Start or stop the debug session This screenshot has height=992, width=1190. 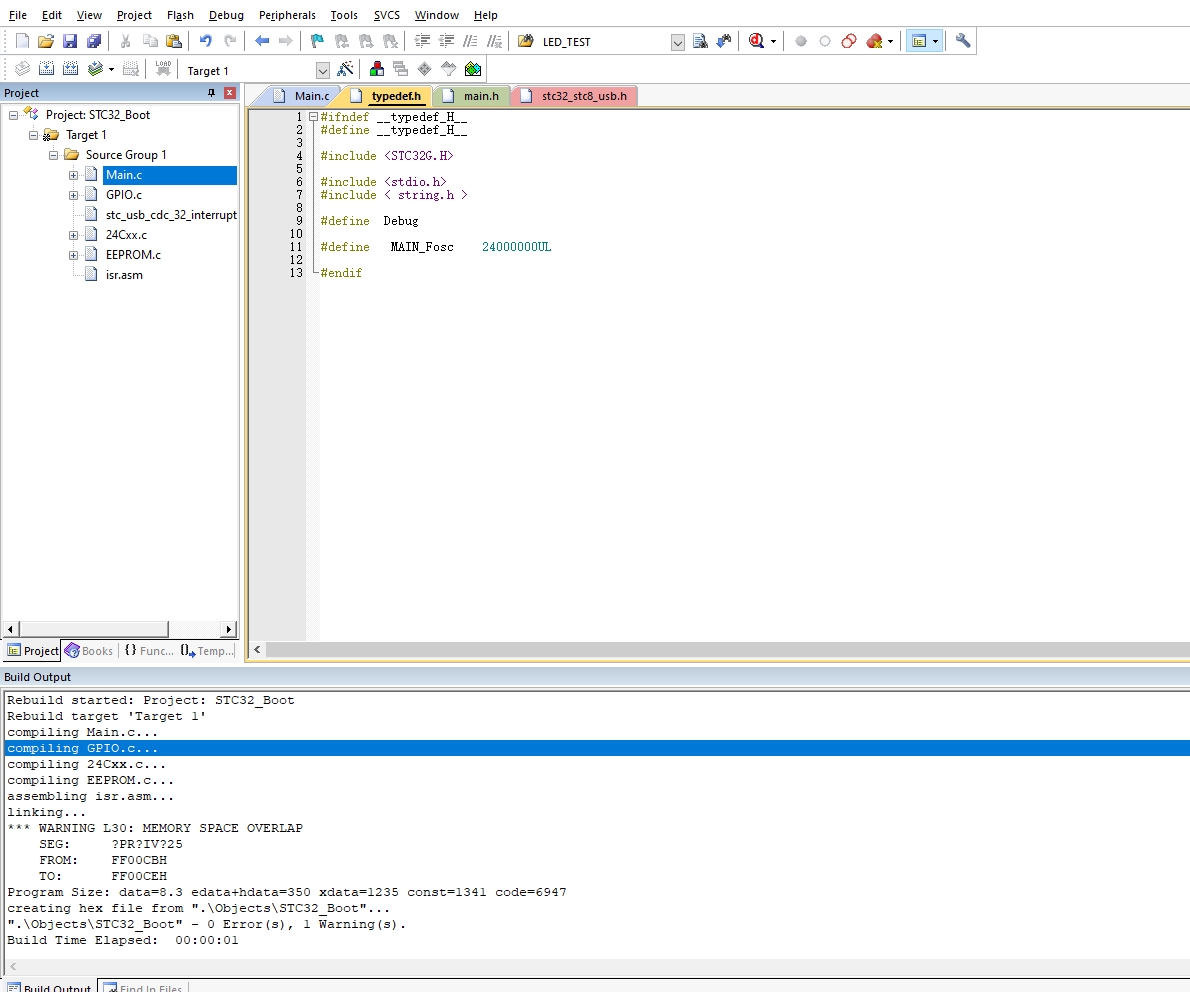coord(756,41)
